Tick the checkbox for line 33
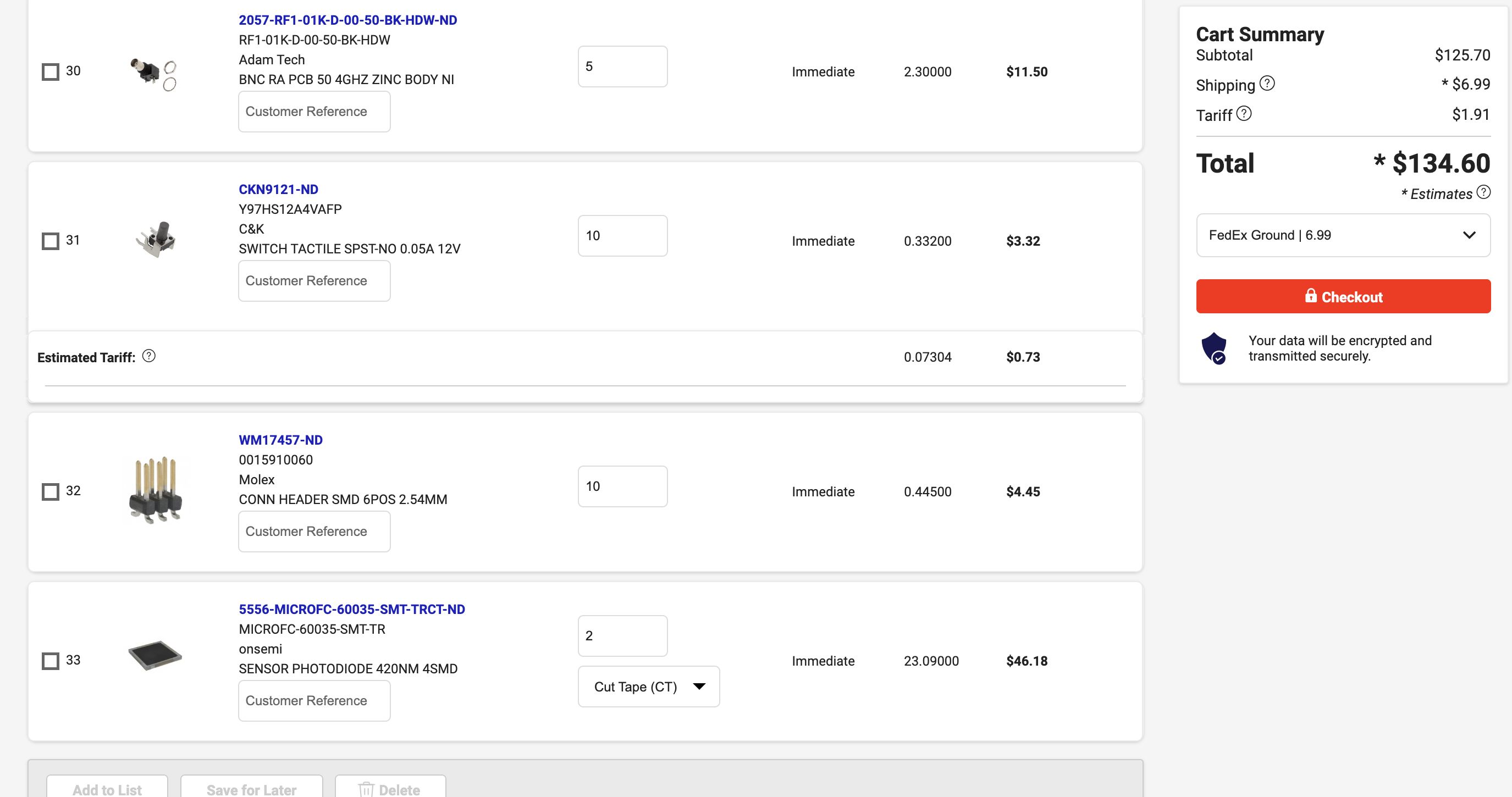1512x797 pixels. click(51, 661)
